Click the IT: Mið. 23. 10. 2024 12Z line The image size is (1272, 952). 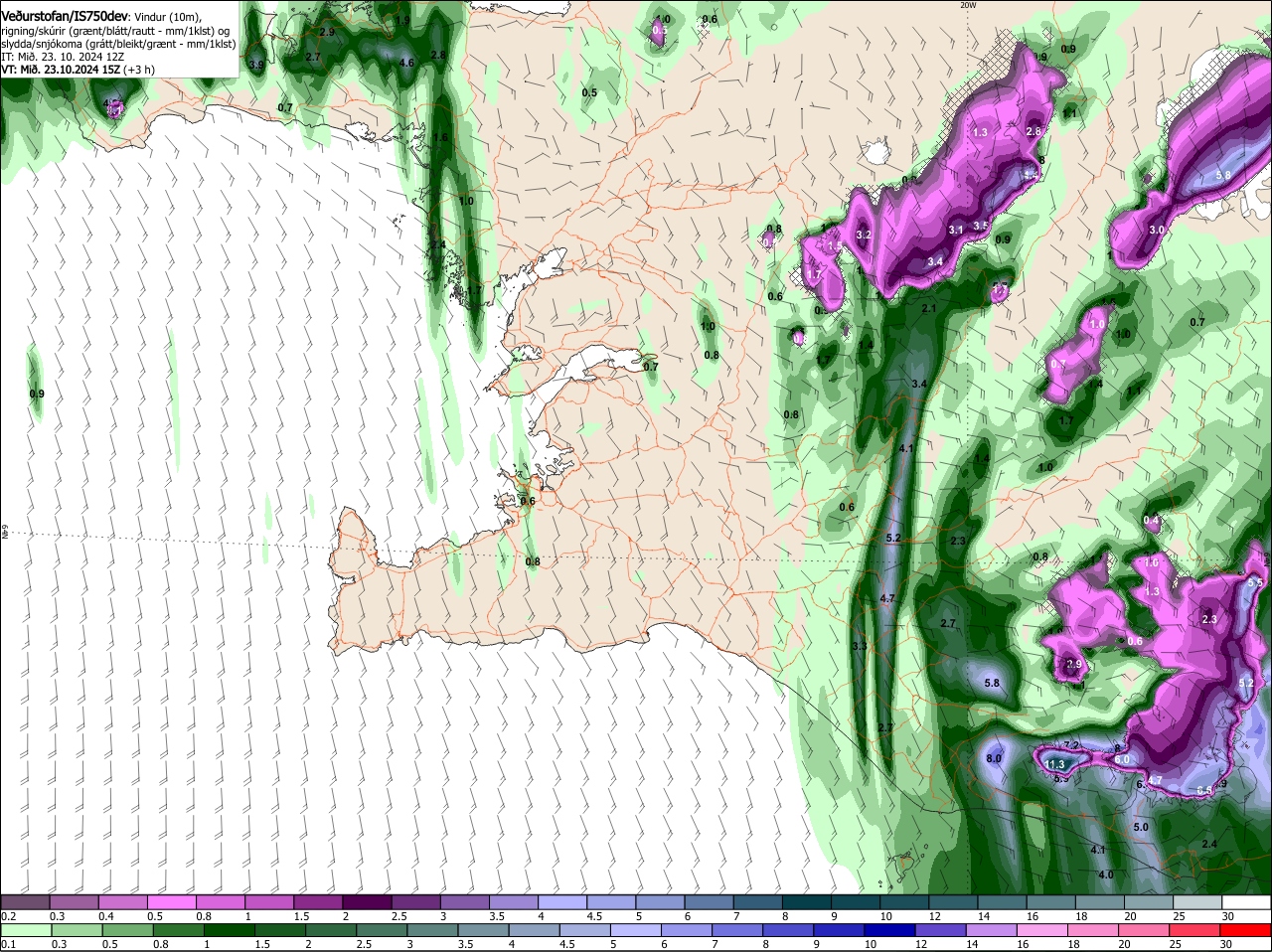pyautogui.click(x=62, y=57)
